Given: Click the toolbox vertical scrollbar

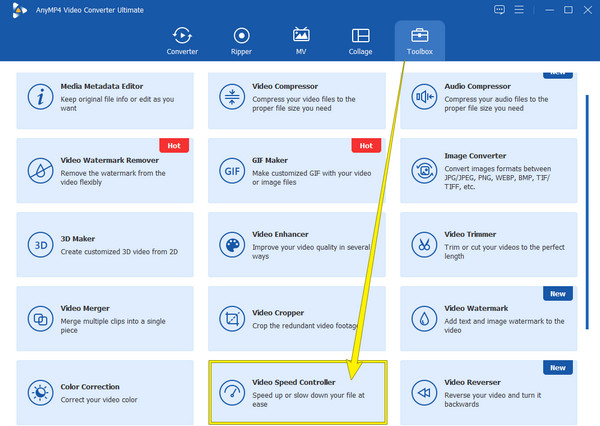Looking at the screenshot, I should [587, 212].
